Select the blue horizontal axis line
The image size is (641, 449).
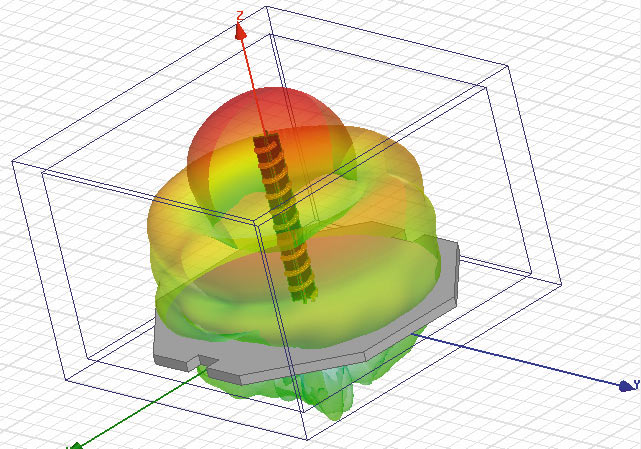(520, 362)
